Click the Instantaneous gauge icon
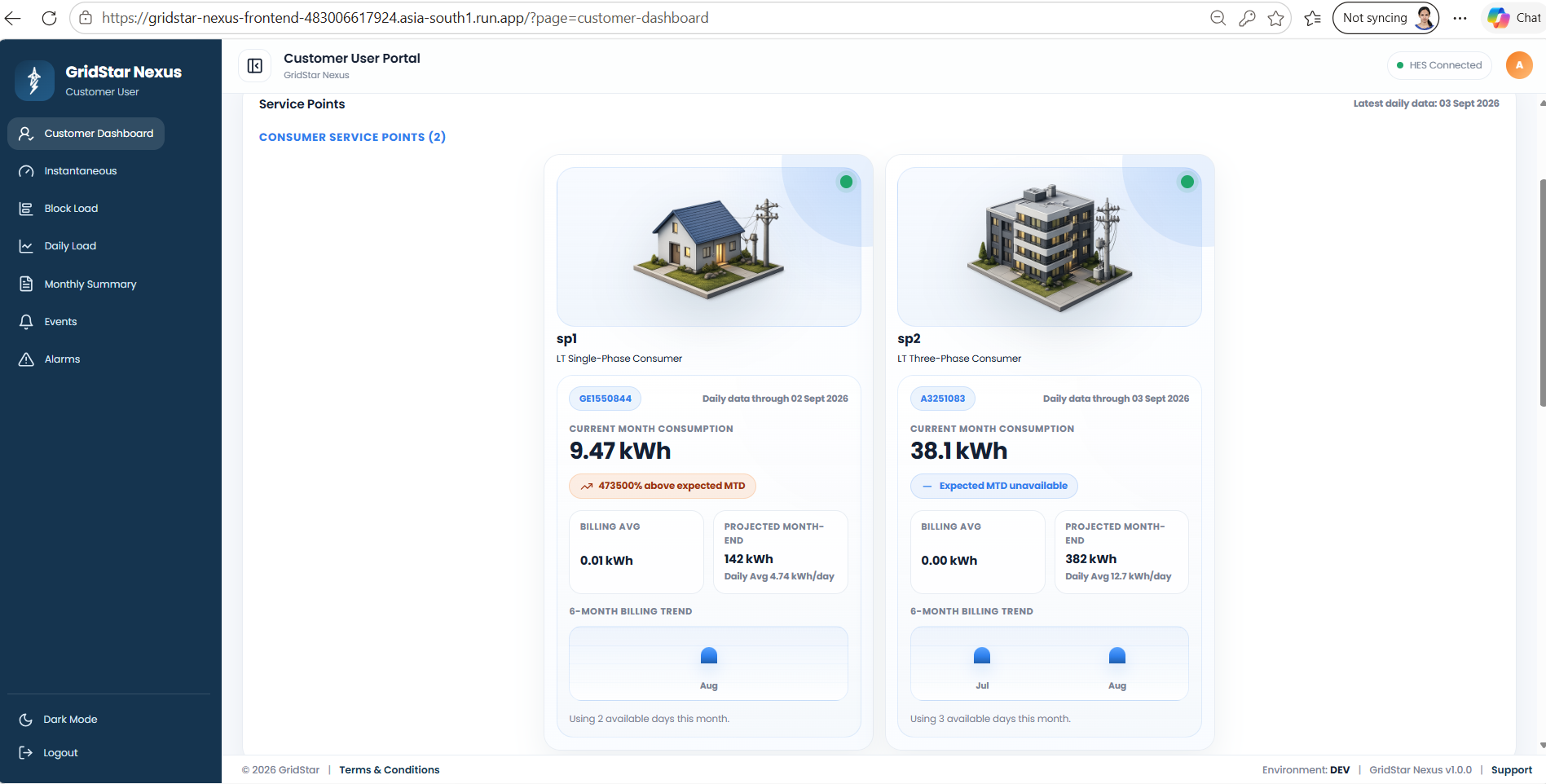The height and width of the screenshot is (784, 1546). [26, 171]
